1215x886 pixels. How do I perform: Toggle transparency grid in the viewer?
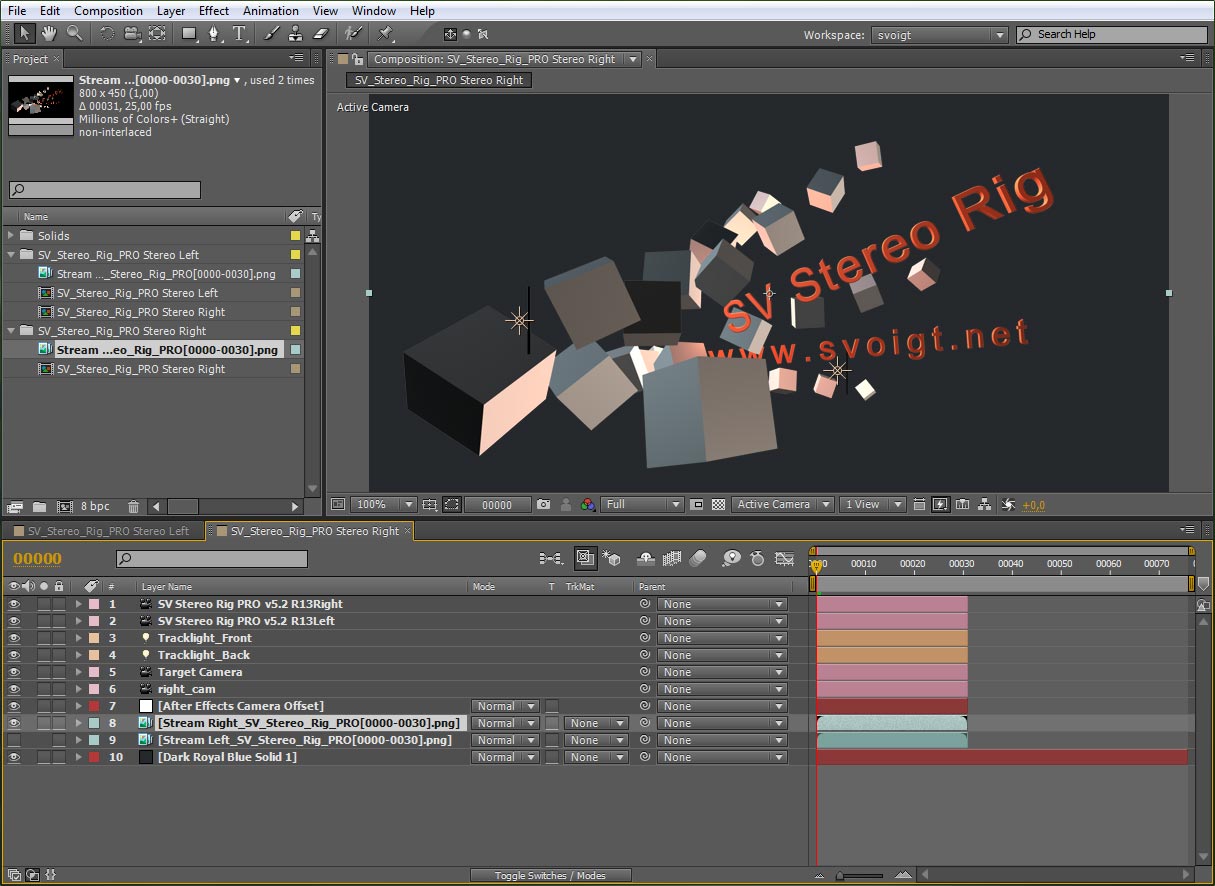pos(718,505)
